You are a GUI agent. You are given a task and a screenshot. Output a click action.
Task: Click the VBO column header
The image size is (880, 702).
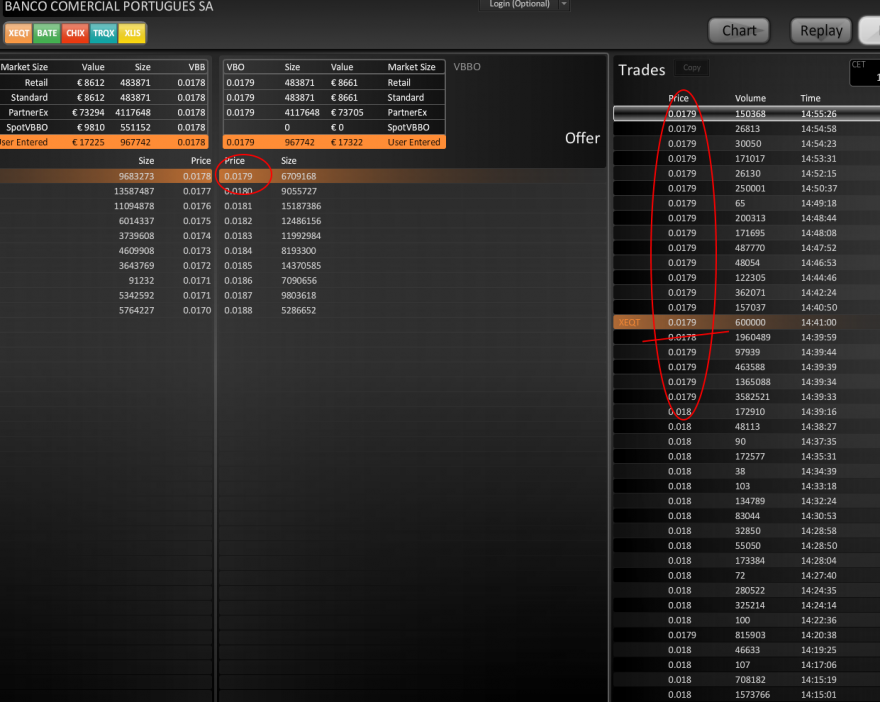235,67
